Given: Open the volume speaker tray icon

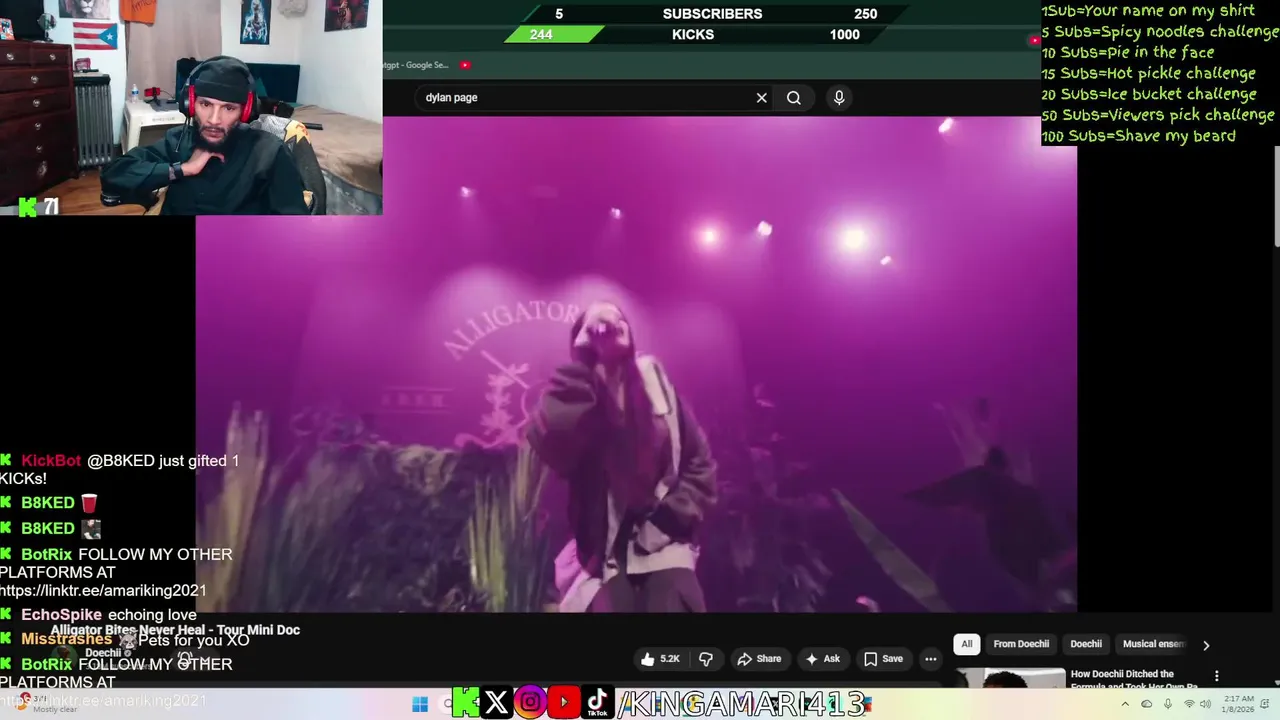Looking at the screenshot, I should [1207, 705].
